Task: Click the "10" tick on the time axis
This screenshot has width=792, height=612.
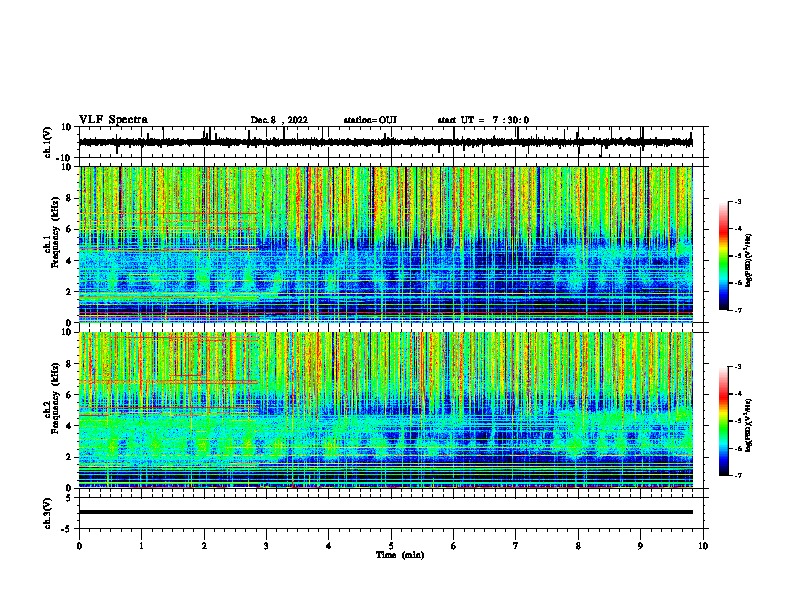Action: coord(703,546)
